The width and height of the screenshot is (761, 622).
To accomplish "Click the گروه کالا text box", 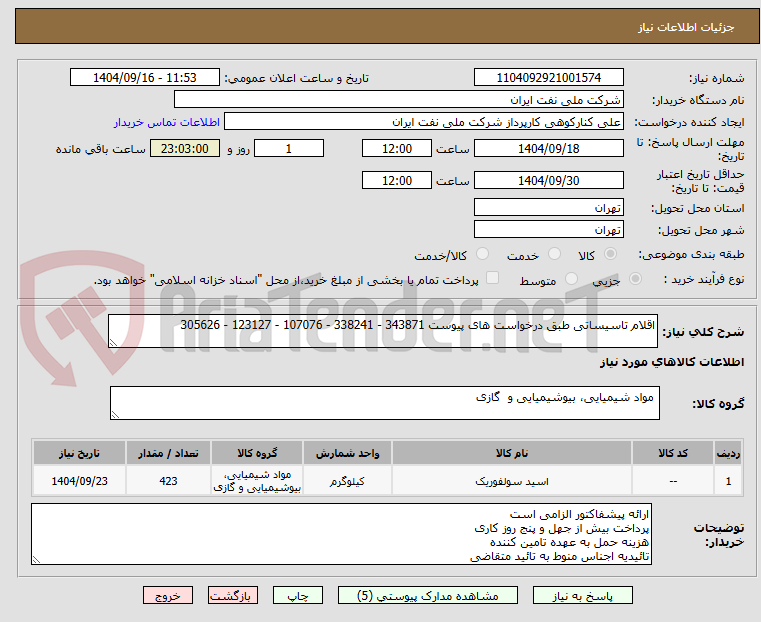I will [x=384, y=403].
